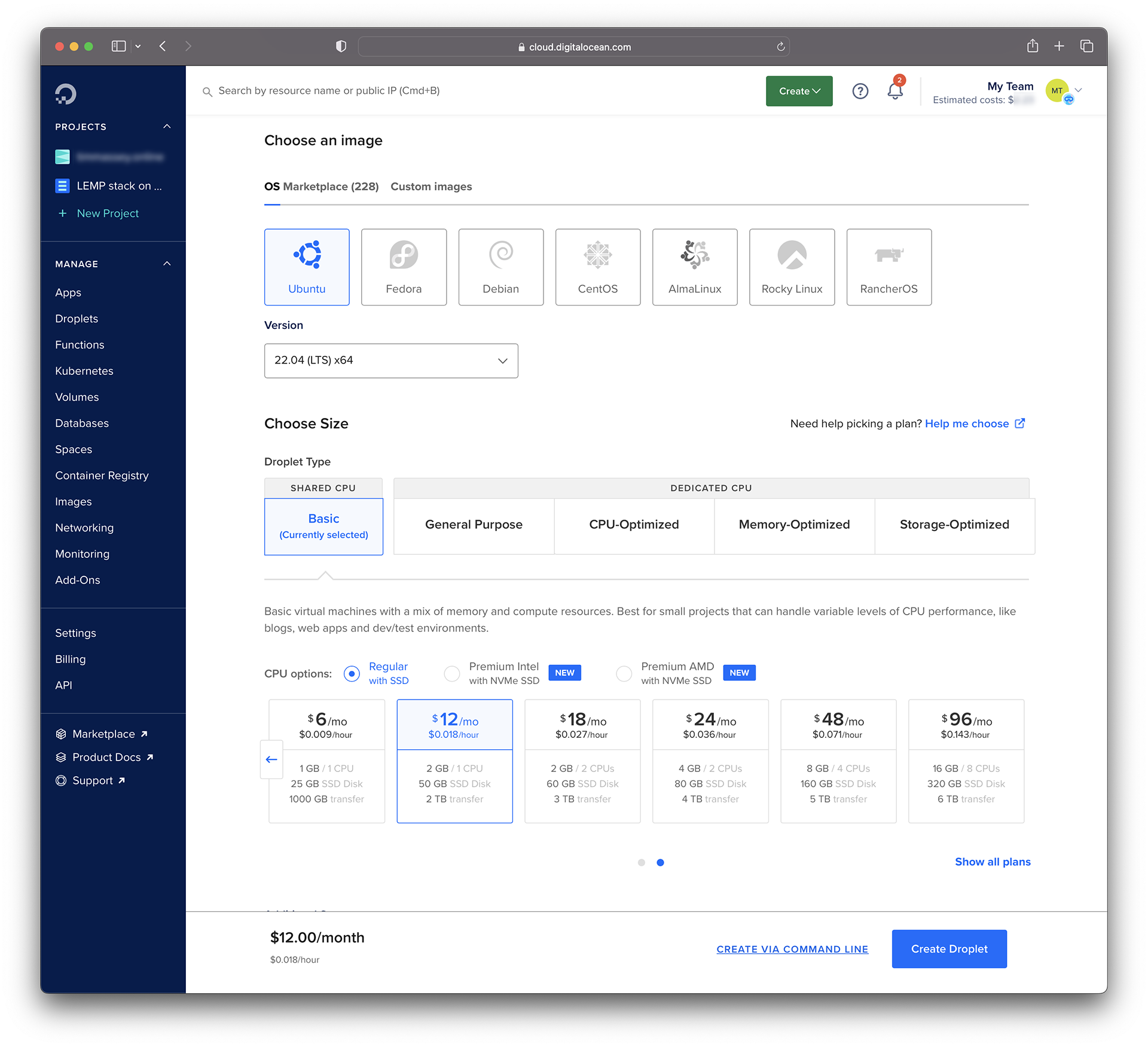Reload the page
The width and height of the screenshot is (1148, 1047).
pyautogui.click(x=780, y=47)
